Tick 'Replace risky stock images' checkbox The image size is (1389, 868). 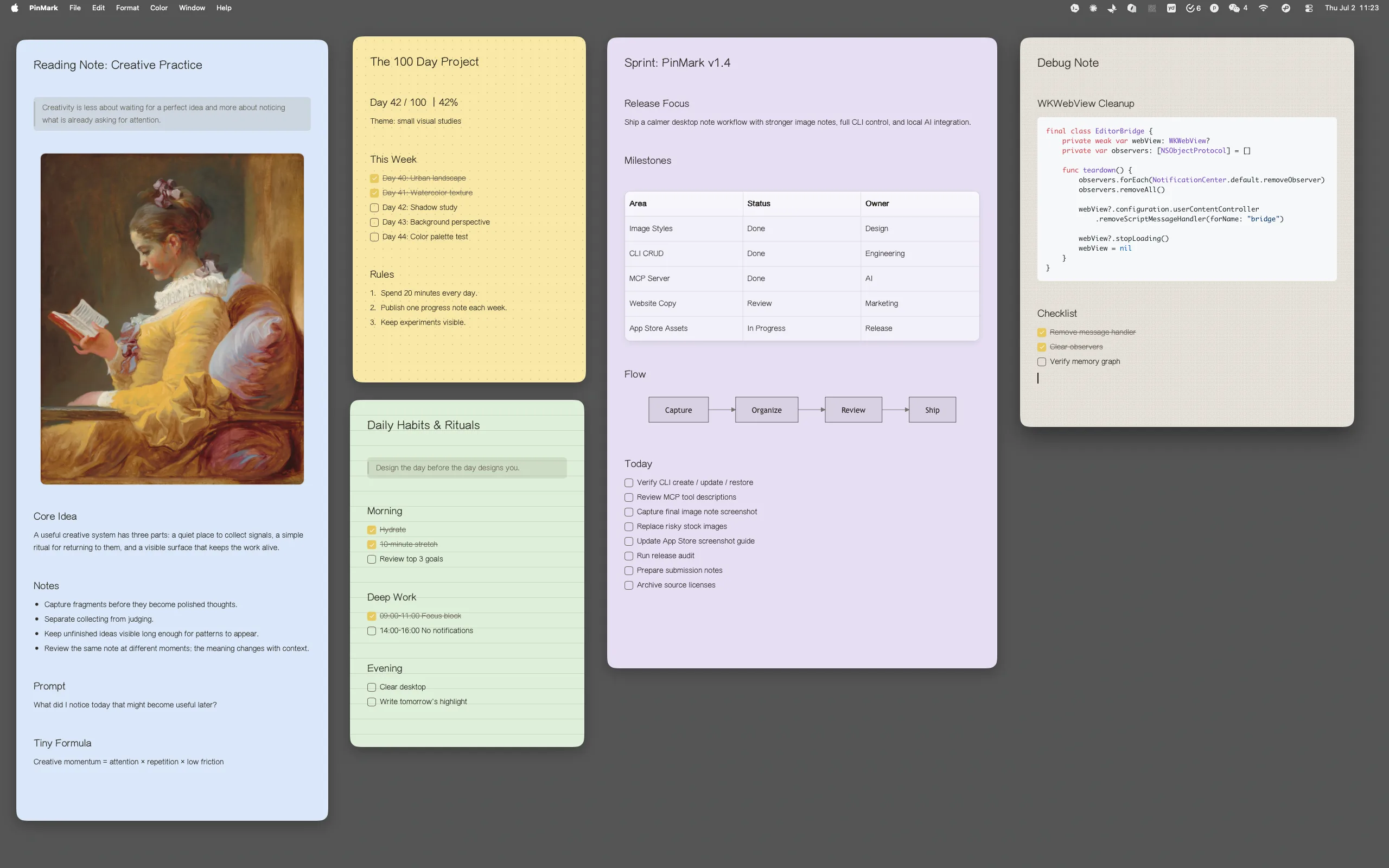pos(628,526)
